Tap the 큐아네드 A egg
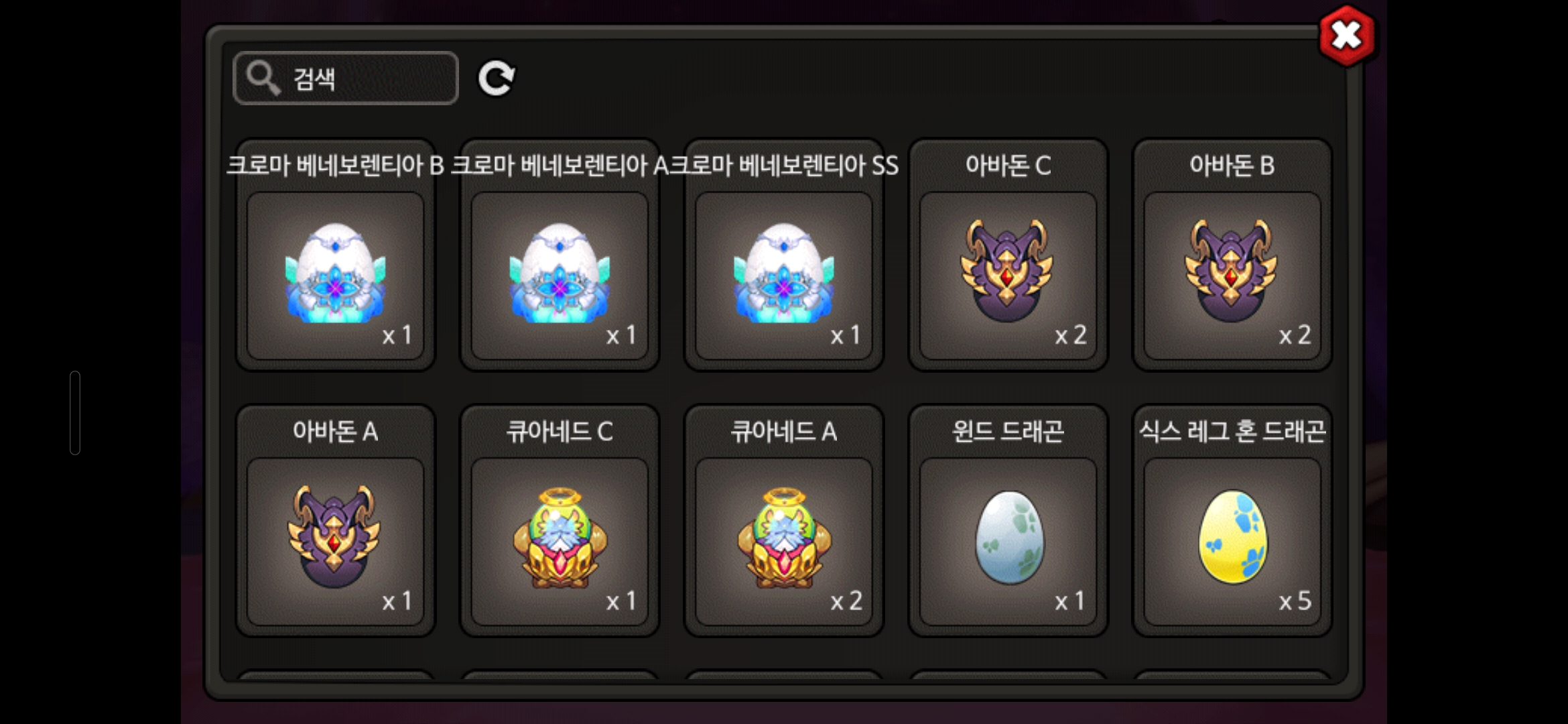1568x724 pixels. (x=784, y=542)
